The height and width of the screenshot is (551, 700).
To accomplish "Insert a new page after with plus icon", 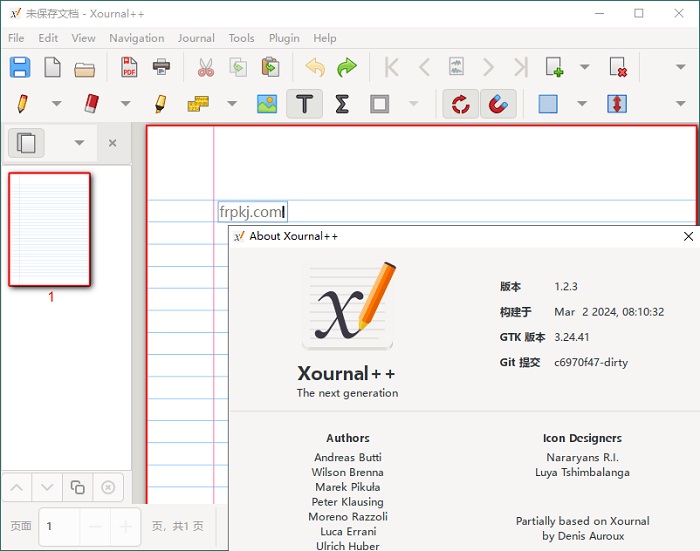I will click(x=554, y=67).
